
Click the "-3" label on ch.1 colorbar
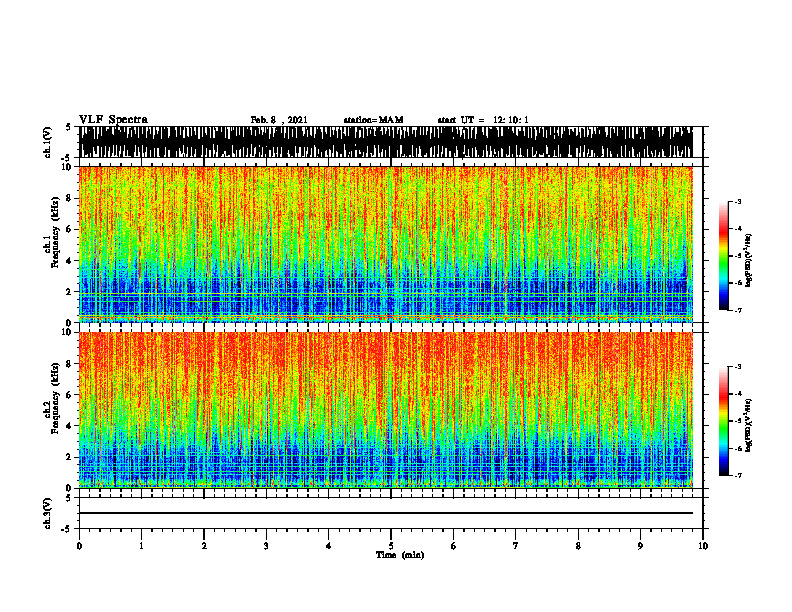pyautogui.click(x=737, y=201)
